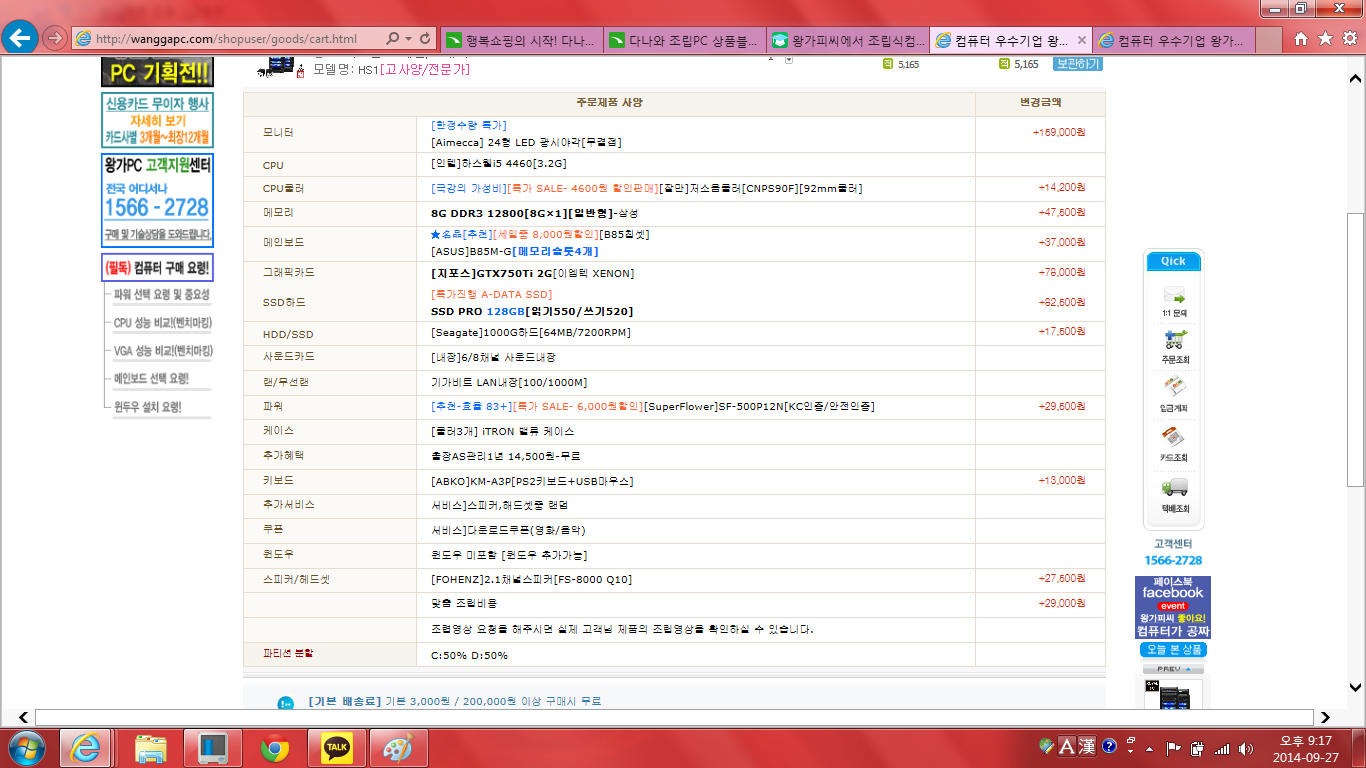The image size is (1366, 768).
Task: Open CPU 성능 비교(벤치마킹) link
Action: (163, 323)
